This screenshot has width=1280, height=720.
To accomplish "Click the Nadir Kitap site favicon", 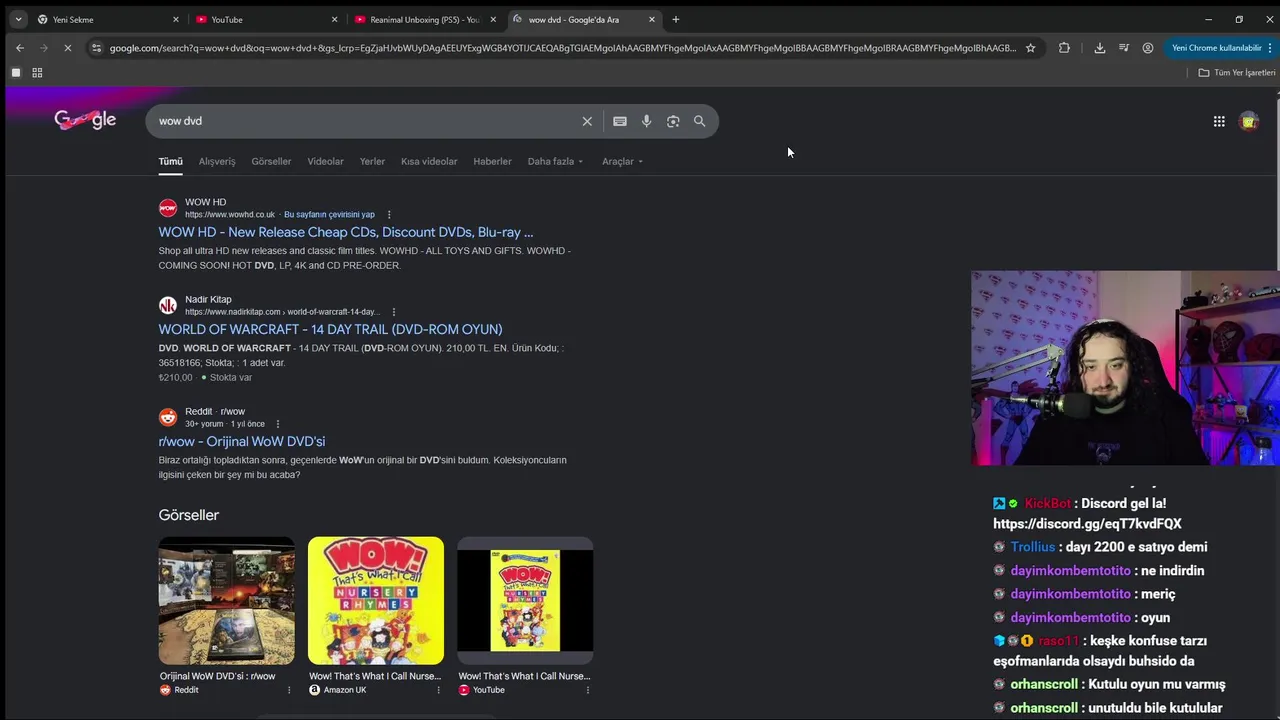I will pos(168,305).
